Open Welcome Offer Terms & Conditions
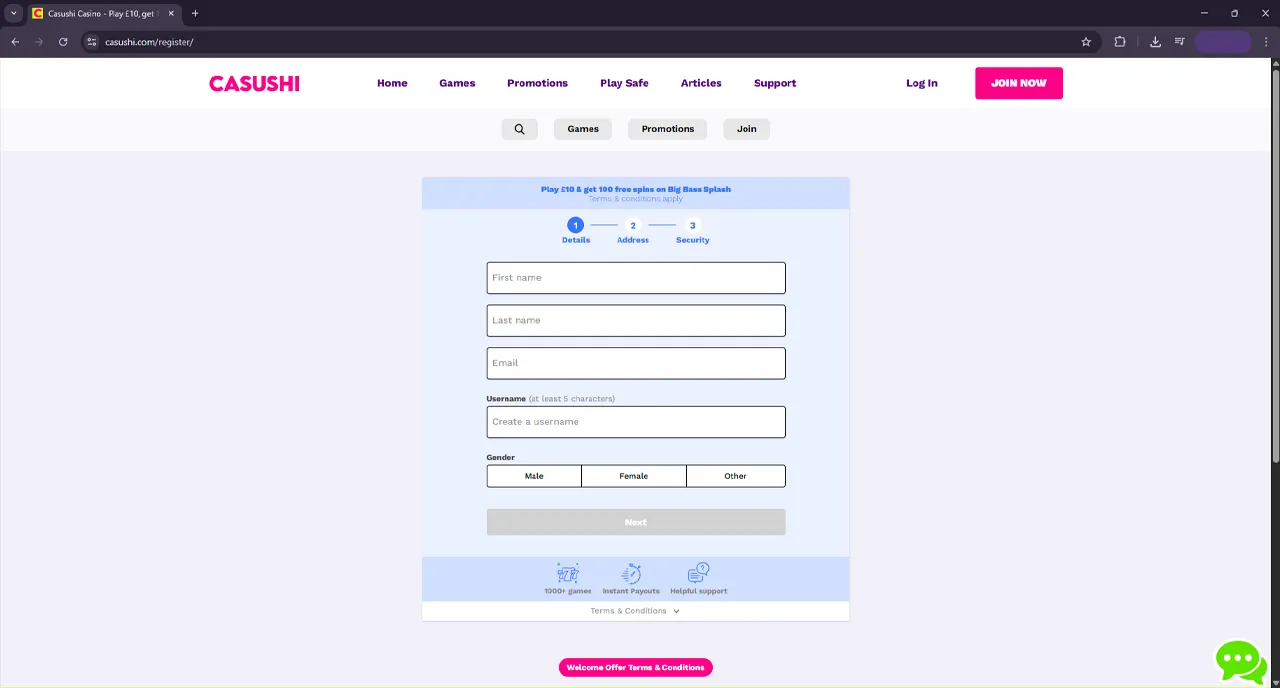1280x688 pixels. coord(635,667)
